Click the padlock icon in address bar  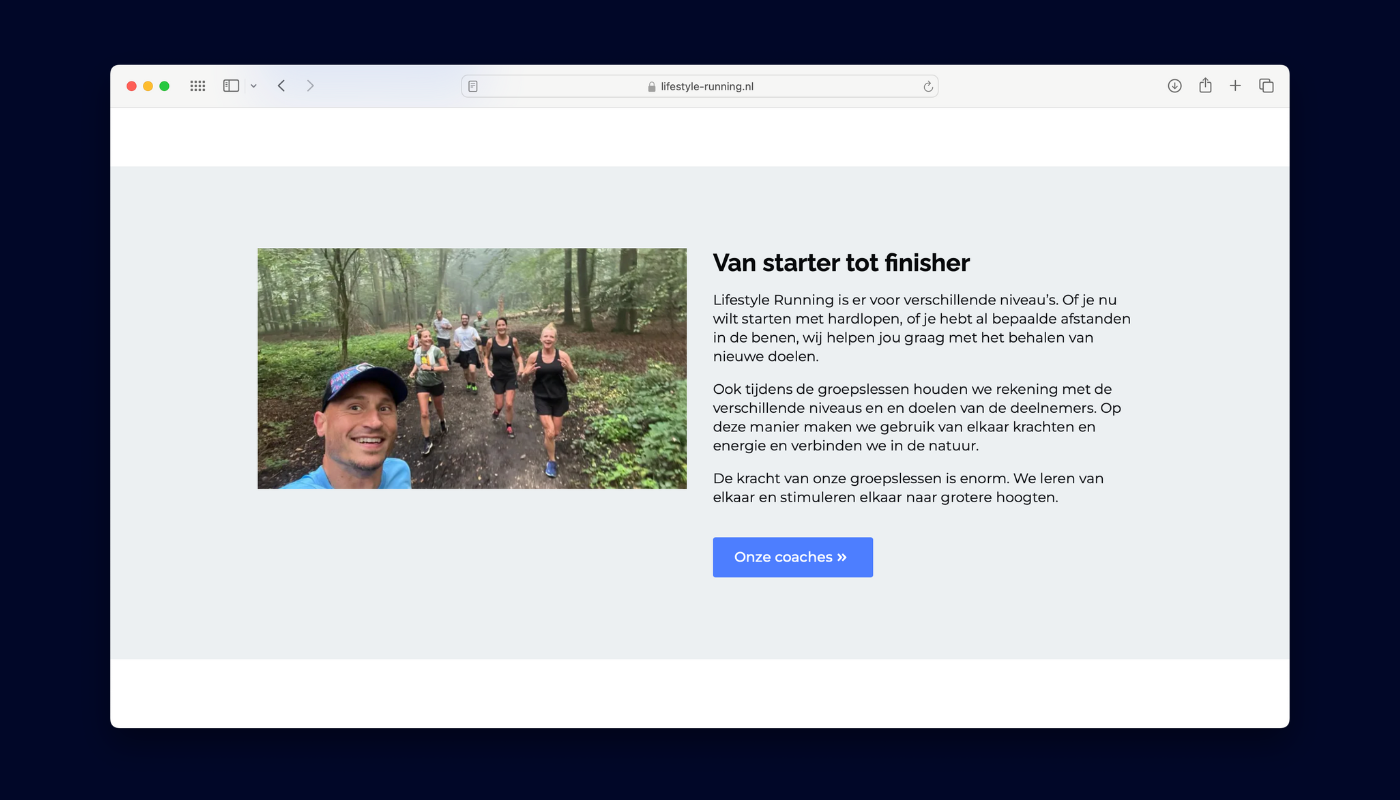[652, 86]
